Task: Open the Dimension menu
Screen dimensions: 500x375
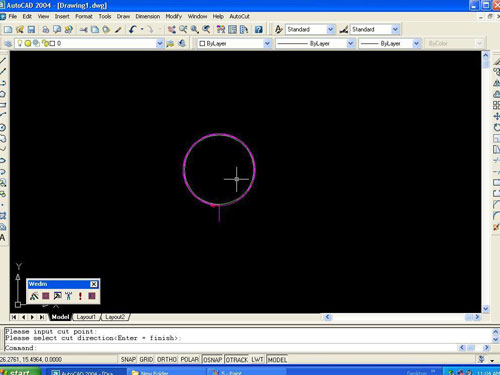Action: pyautogui.click(x=147, y=16)
